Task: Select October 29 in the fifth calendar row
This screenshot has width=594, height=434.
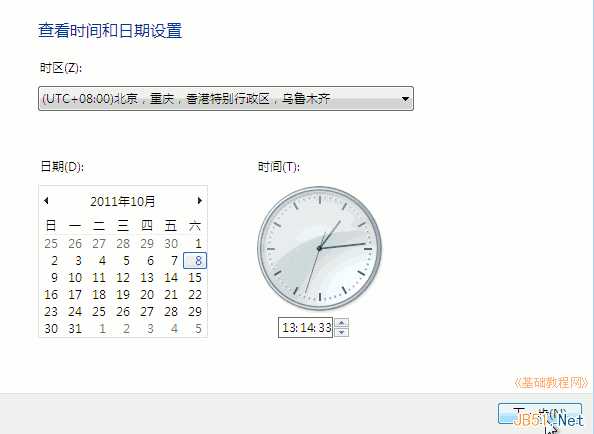Action: [x=195, y=312]
